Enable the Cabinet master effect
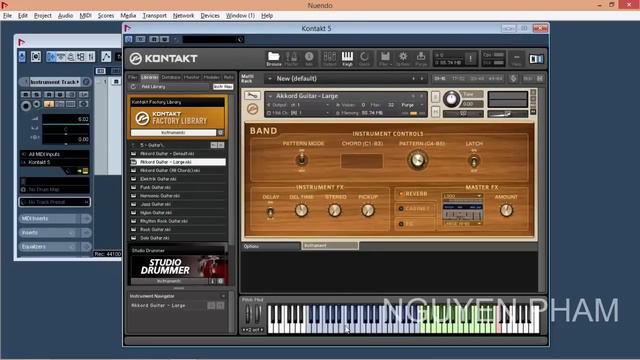The width and height of the screenshot is (640, 360). [x=401, y=209]
